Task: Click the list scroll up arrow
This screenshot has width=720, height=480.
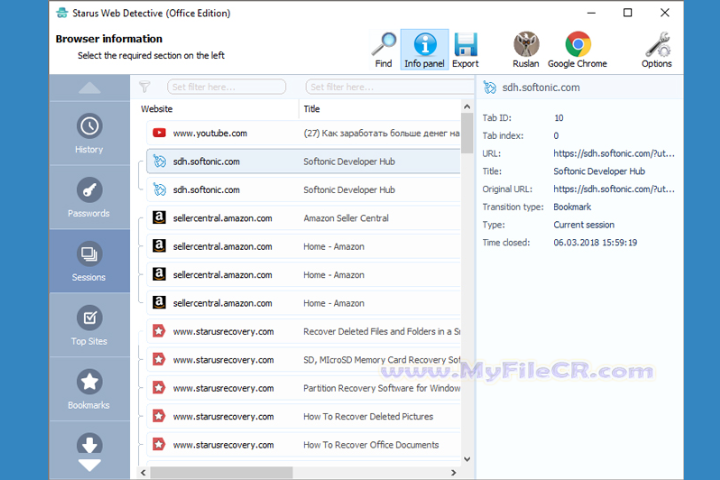Action: point(467,107)
